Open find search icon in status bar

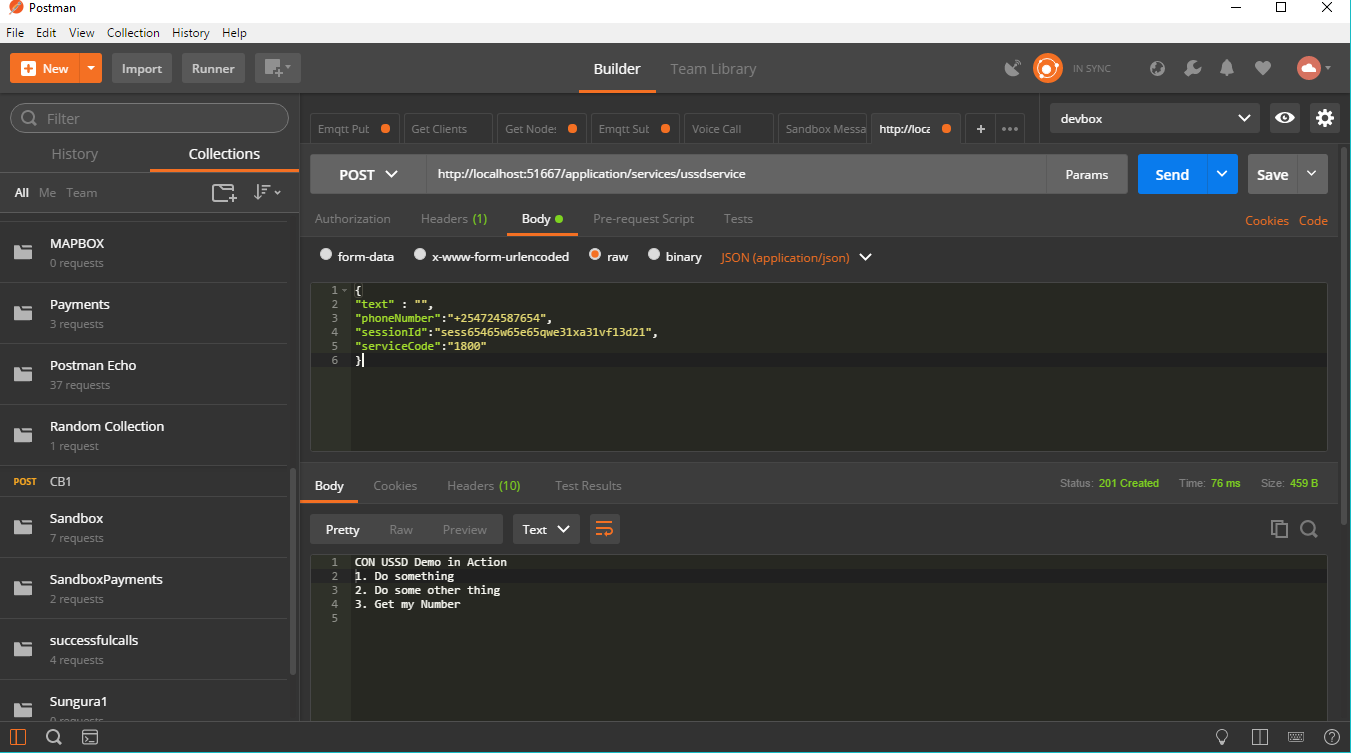[54, 737]
